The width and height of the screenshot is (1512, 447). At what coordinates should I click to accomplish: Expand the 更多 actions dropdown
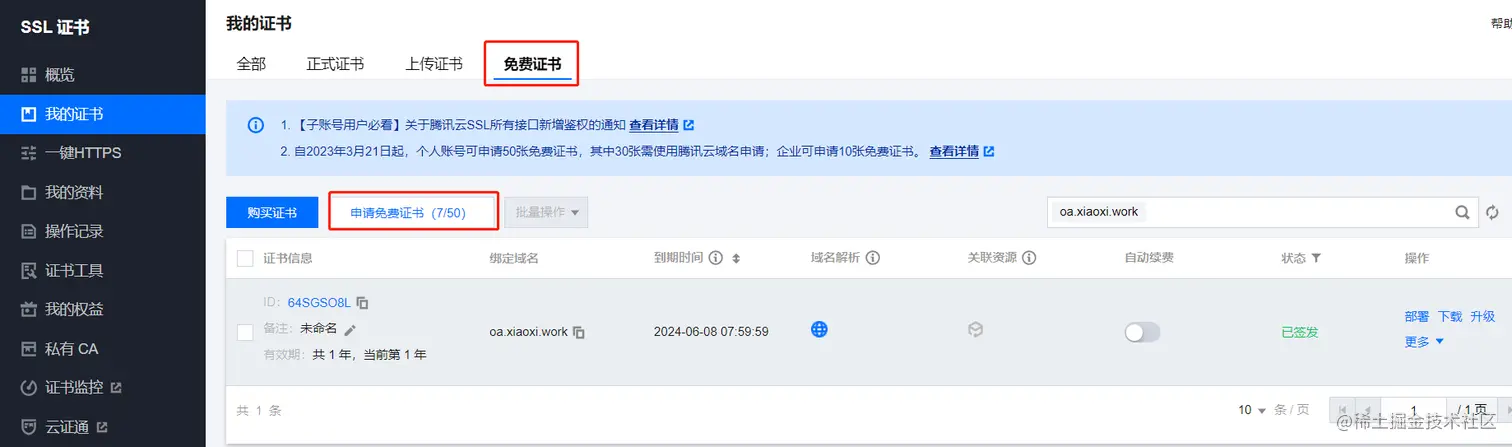[1424, 341]
